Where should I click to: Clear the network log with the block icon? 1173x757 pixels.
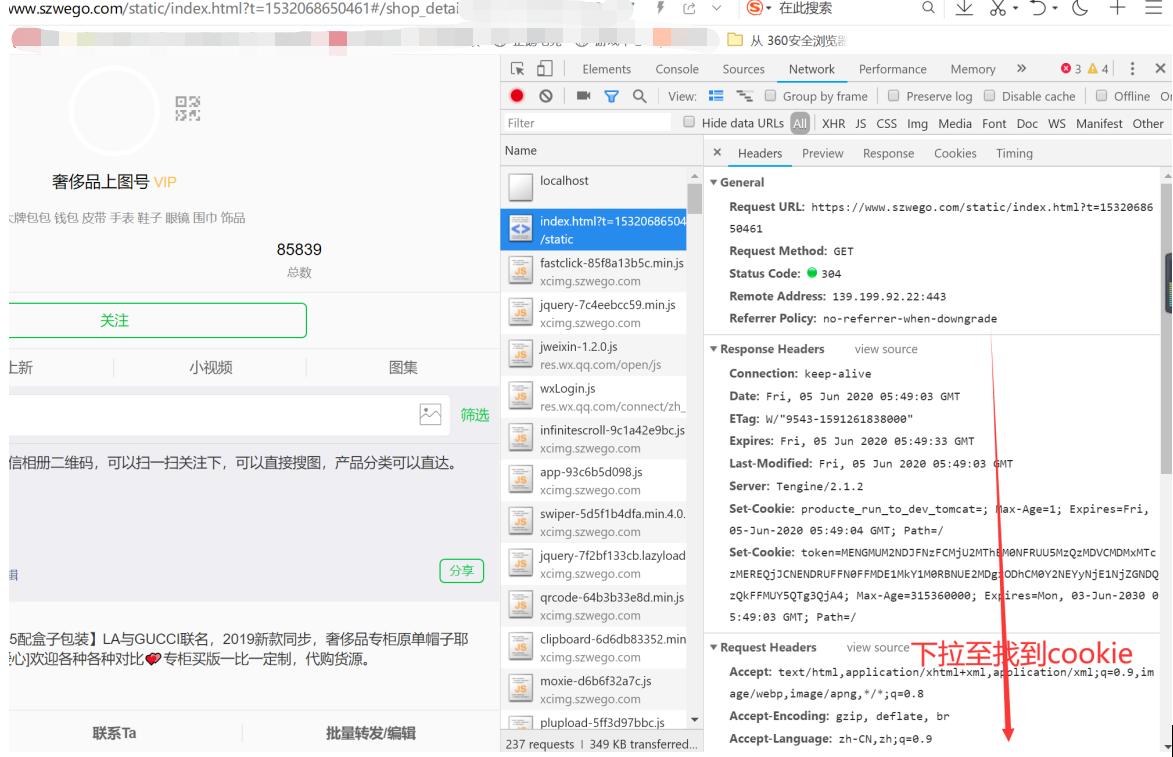548,96
